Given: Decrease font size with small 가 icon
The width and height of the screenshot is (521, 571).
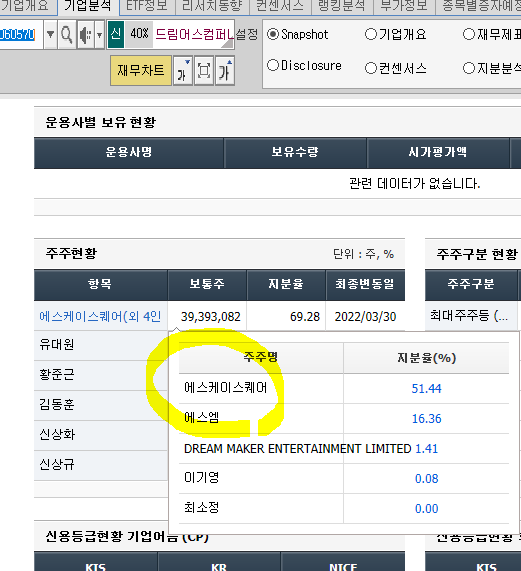Looking at the screenshot, I should [x=183, y=71].
